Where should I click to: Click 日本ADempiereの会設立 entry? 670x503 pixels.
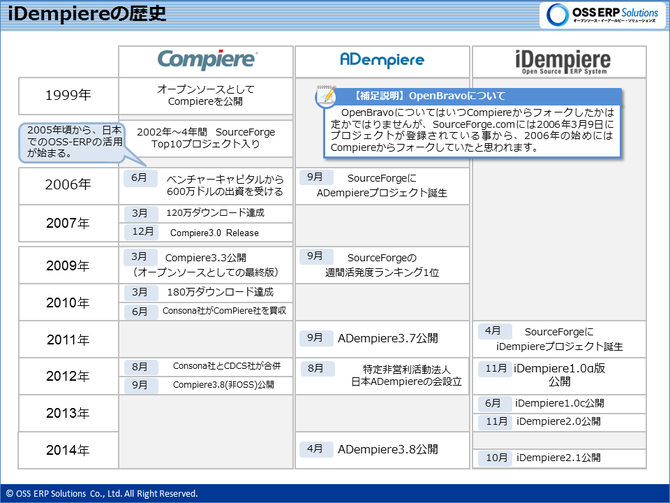pos(406,376)
